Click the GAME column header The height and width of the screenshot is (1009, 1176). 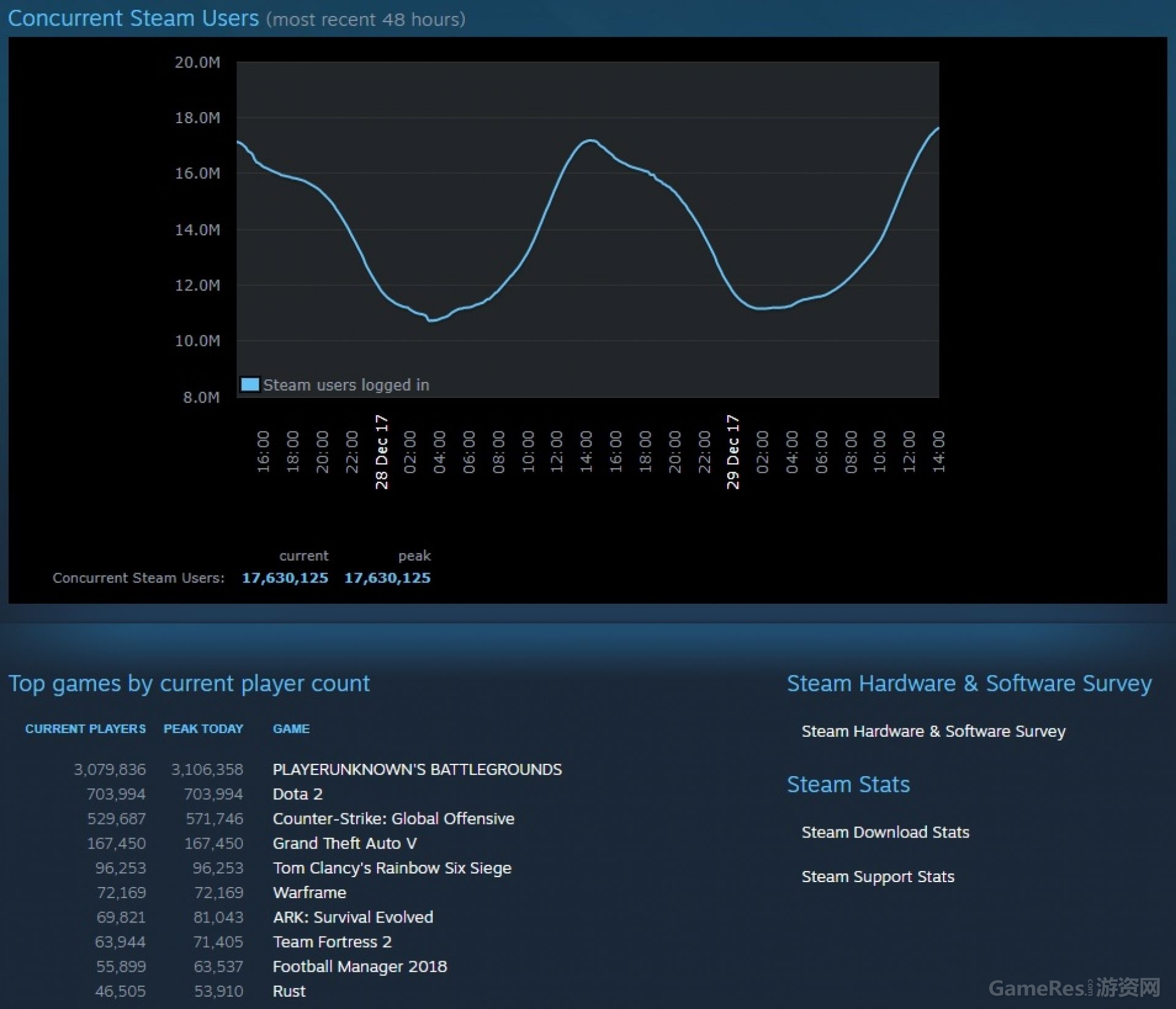click(291, 729)
